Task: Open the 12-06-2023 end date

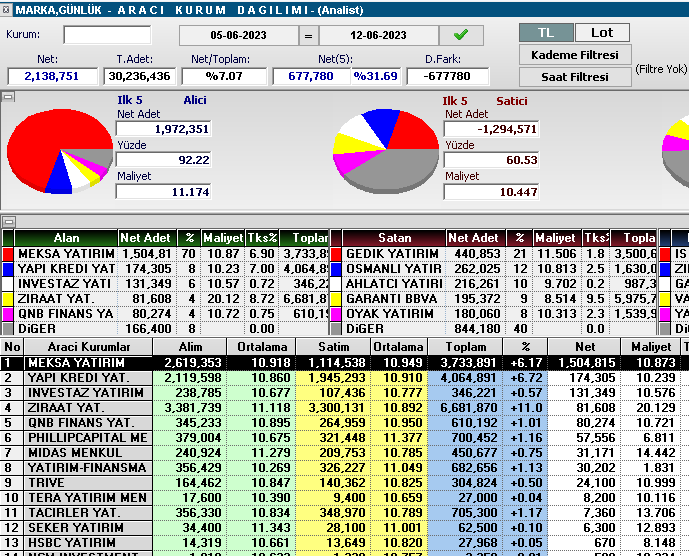Action: tap(378, 35)
